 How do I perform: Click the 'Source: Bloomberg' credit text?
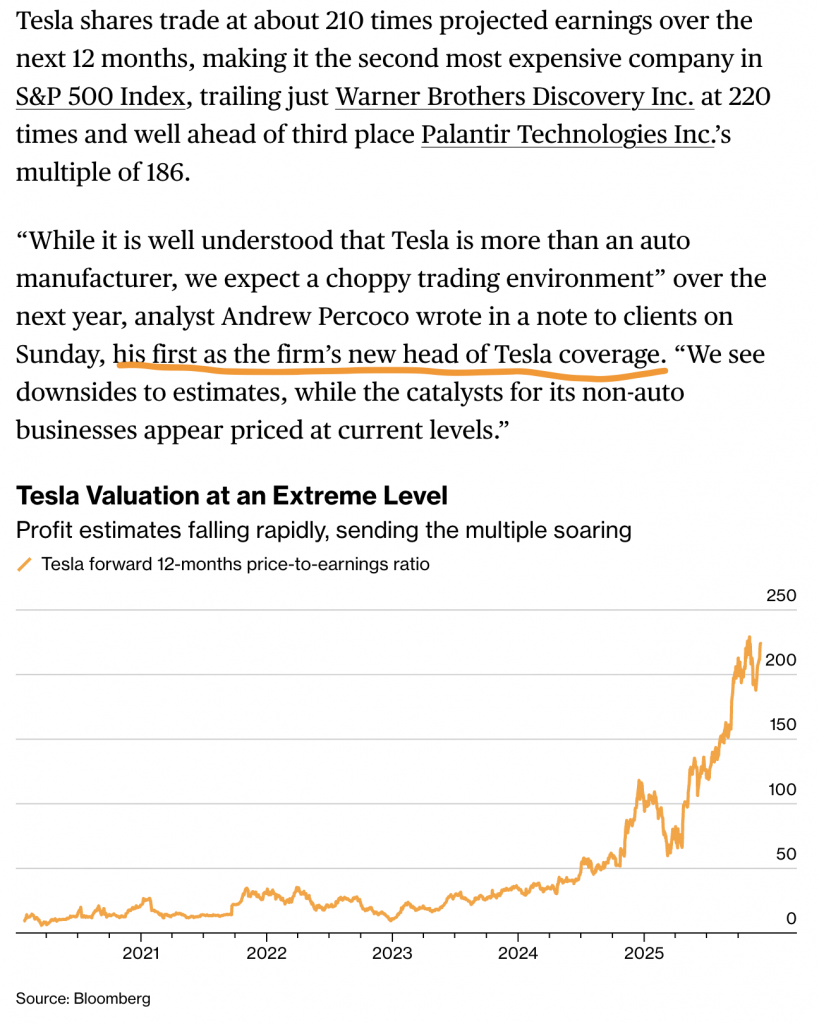[82, 998]
